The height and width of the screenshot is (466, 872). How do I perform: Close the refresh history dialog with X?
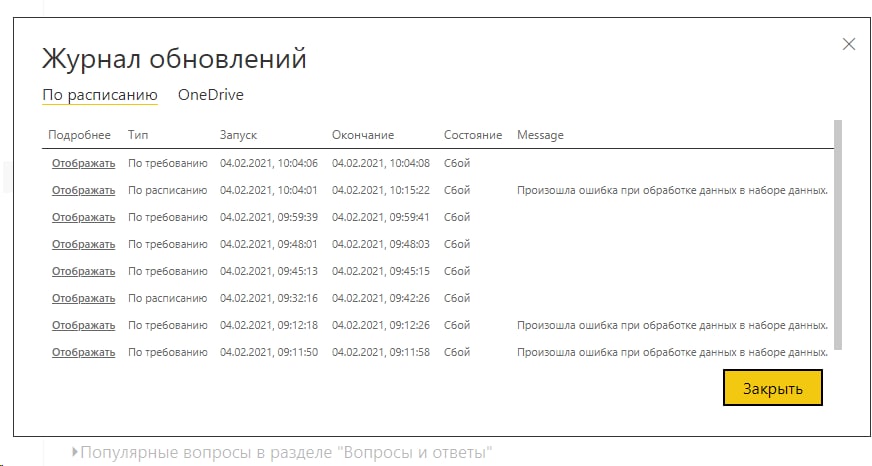[x=849, y=44]
